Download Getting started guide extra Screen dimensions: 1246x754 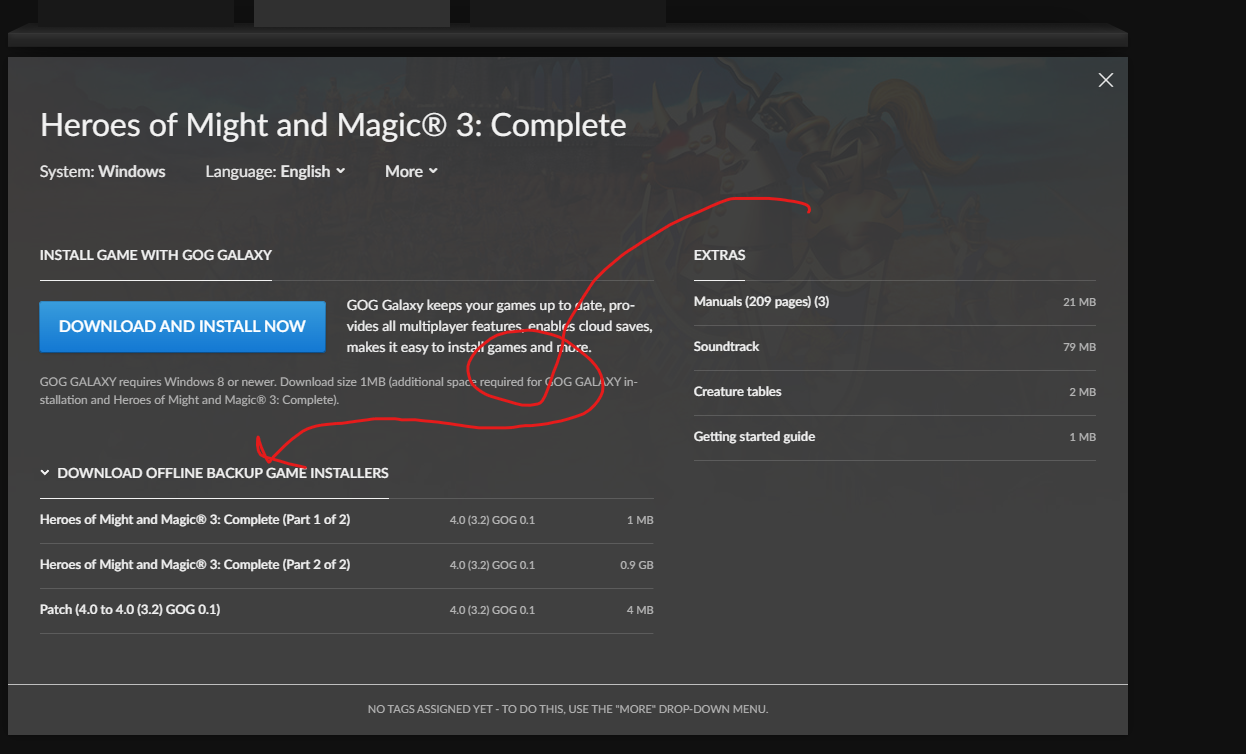[894, 437]
